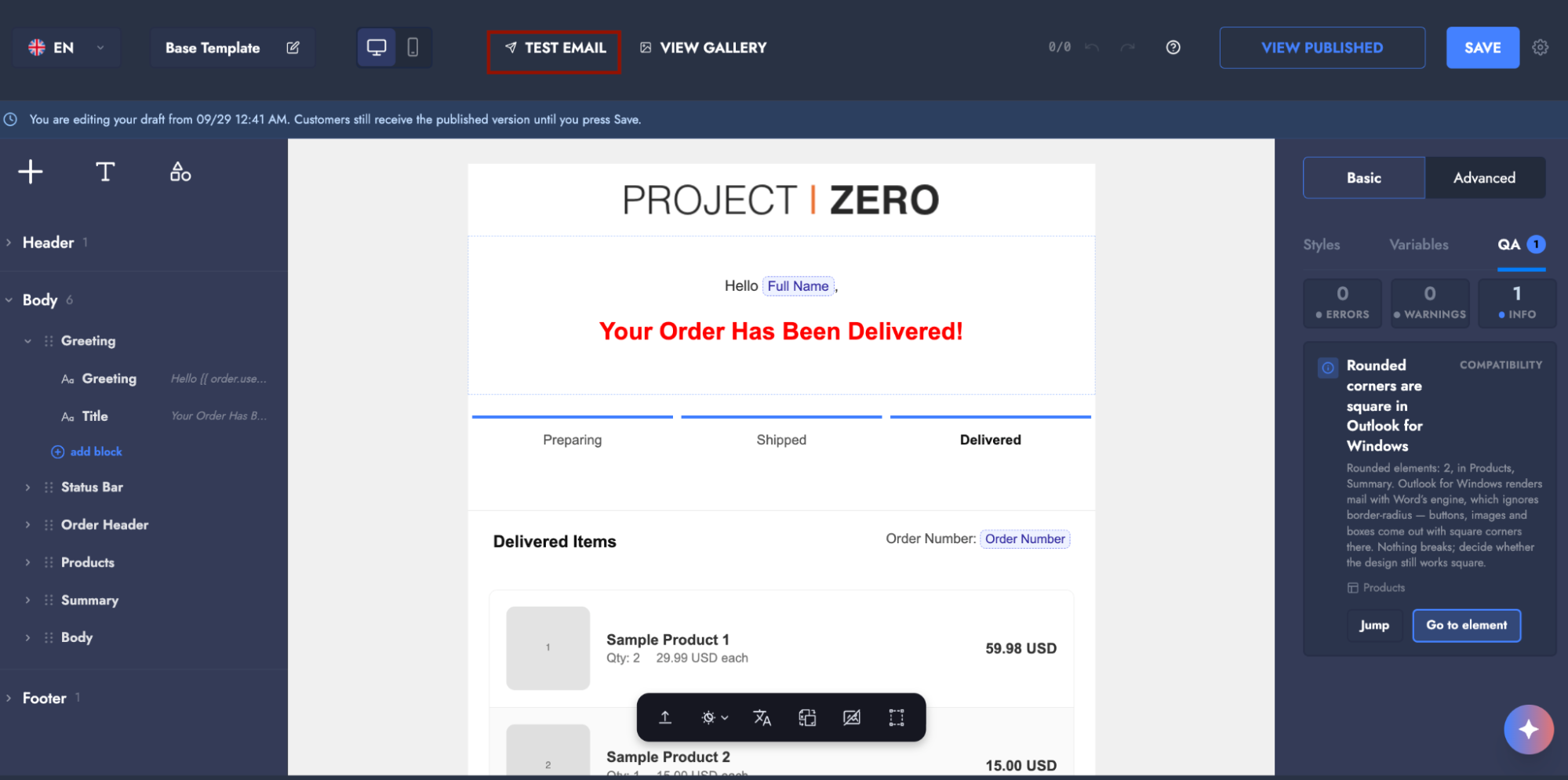Click the translate icon in floating toolbar
Screen dimensions: 1568x780
tap(762, 717)
